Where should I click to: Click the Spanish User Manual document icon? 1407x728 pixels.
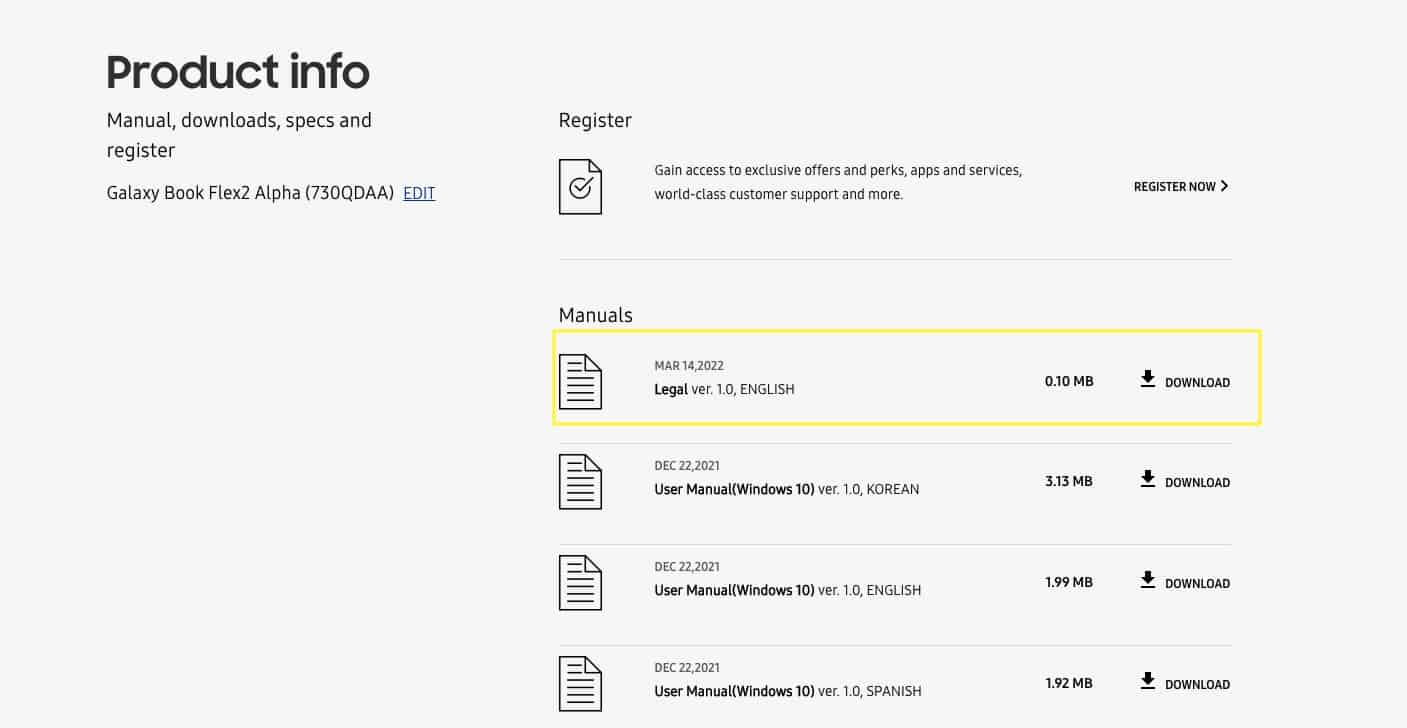[x=580, y=684]
